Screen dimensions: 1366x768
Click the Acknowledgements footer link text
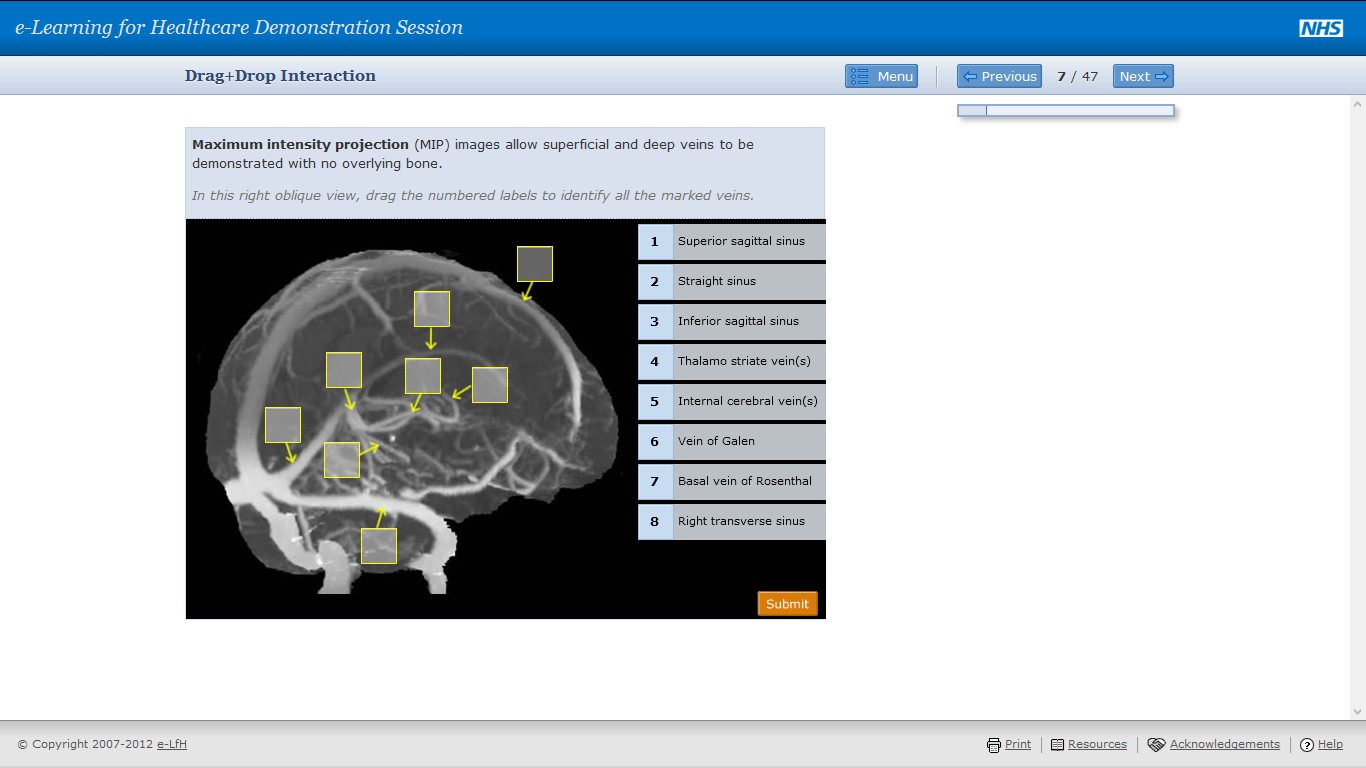[1223, 744]
